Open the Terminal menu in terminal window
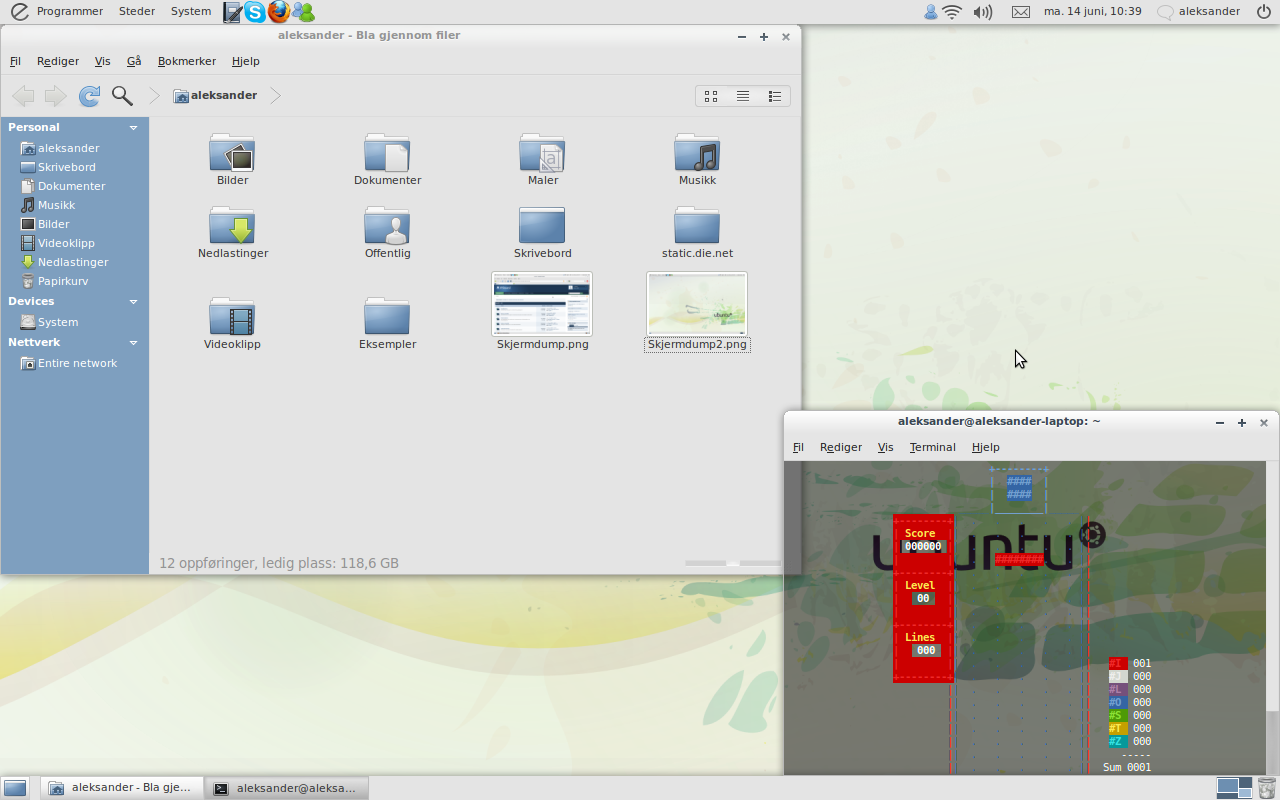This screenshot has height=800, width=1280. click(933, 447)
